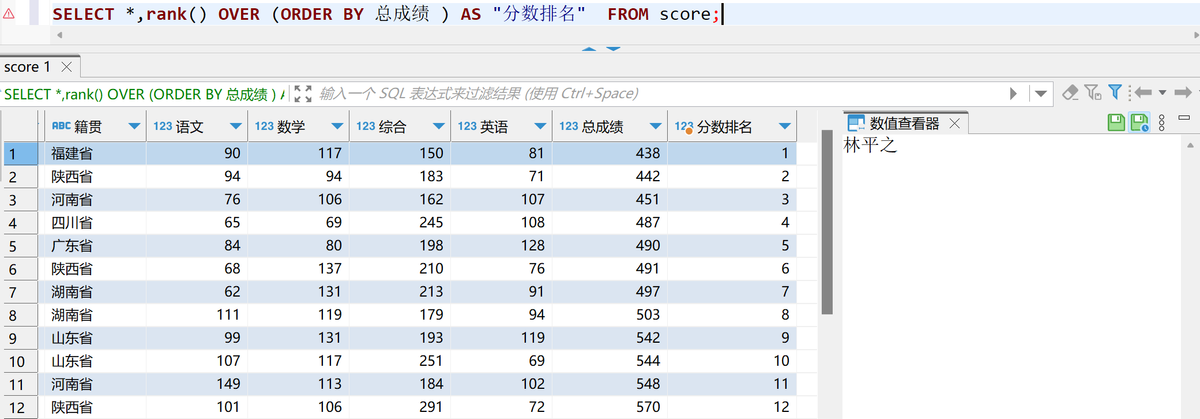Click 林平之 text in value viewer
Screen dimensions: 1200x419
pyautogui.click(x=871, y=146)
